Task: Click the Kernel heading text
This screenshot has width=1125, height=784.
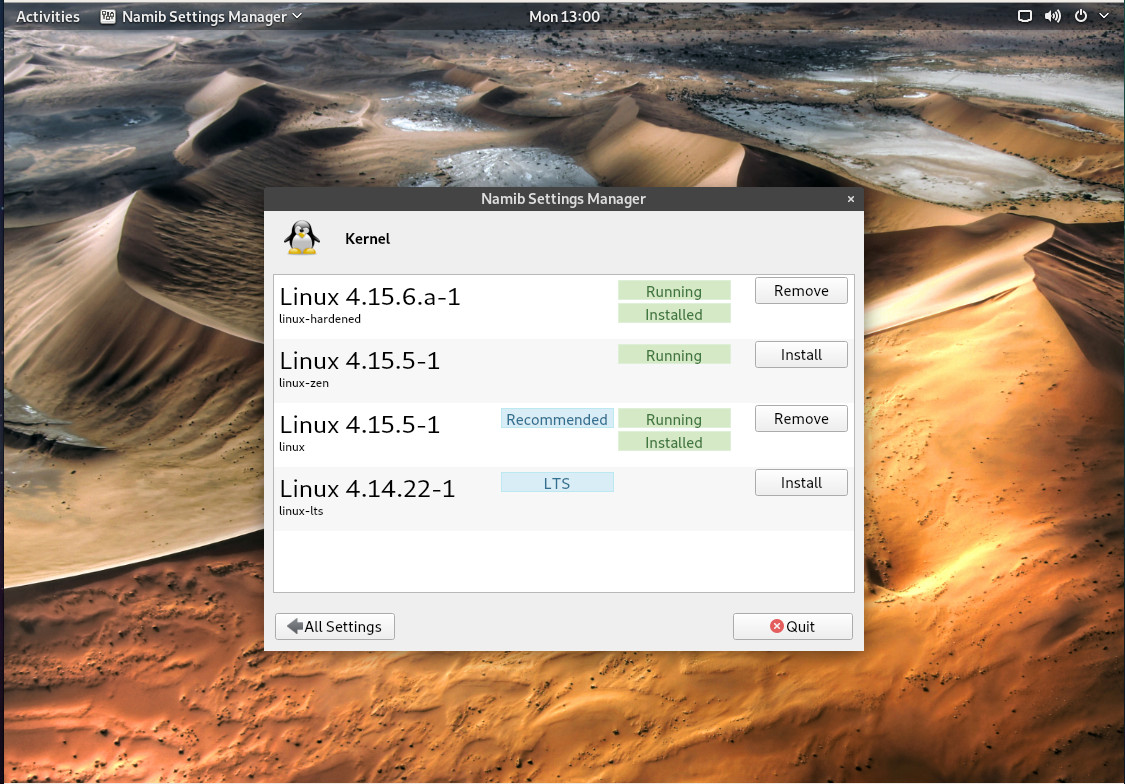Action: click(x=367, y=239)
